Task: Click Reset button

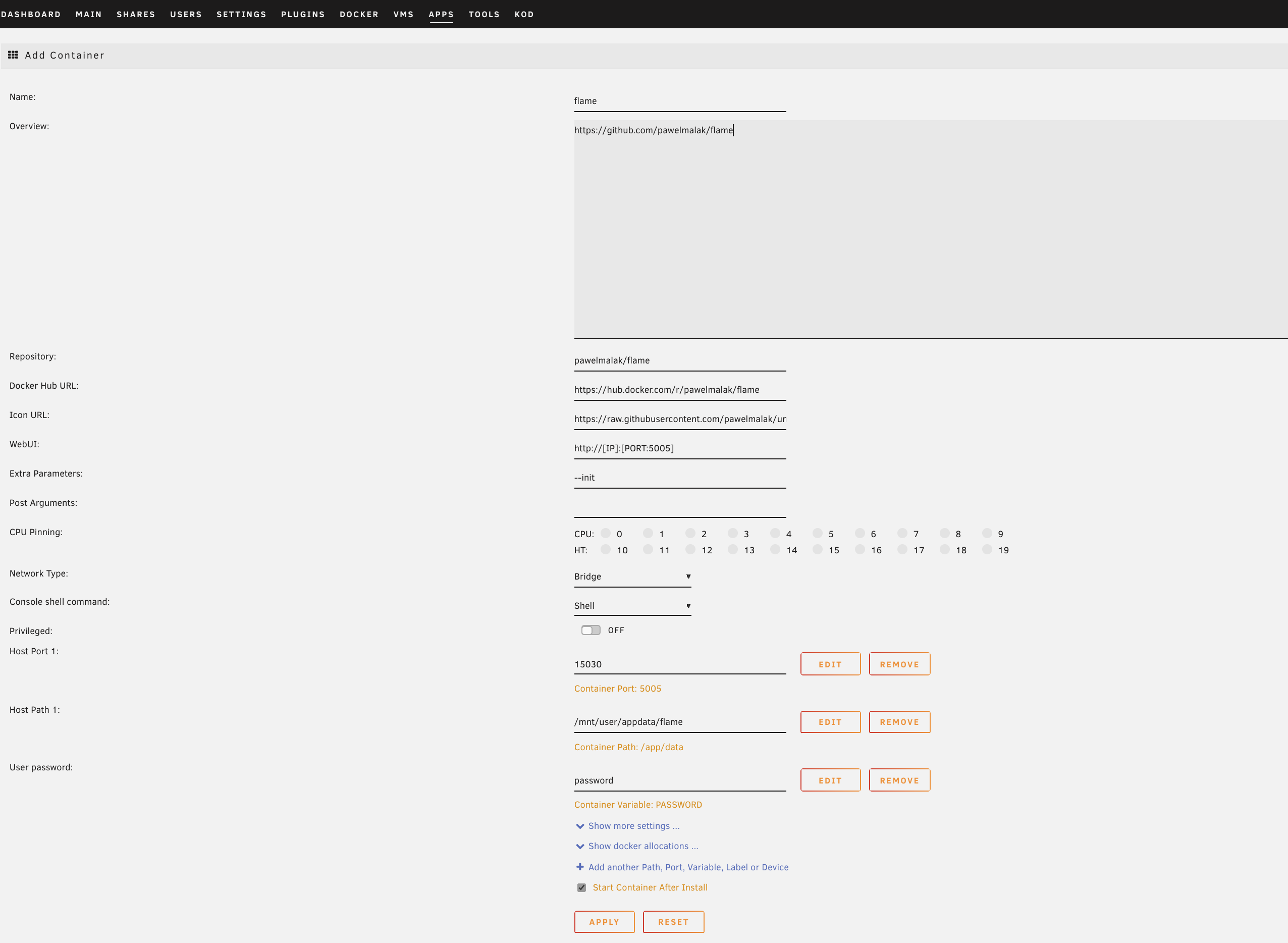Action: (x=673, y=922)
